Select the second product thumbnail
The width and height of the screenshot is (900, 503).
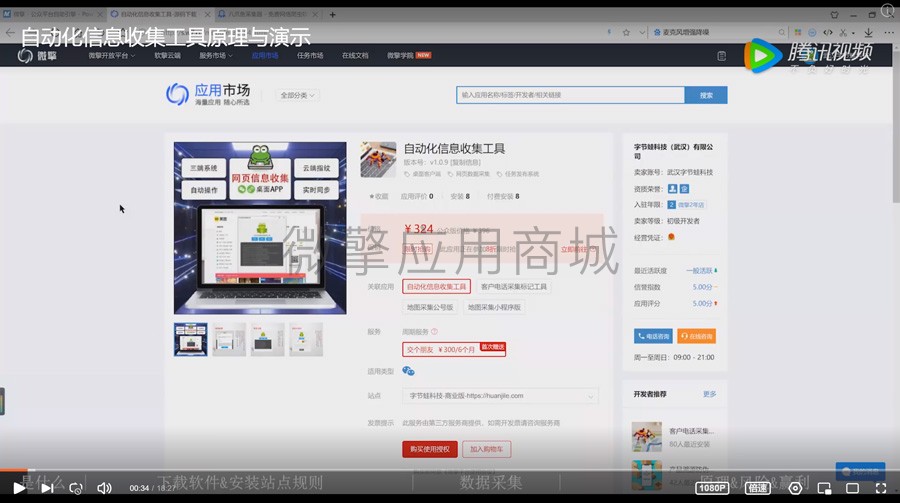[229, 339]
